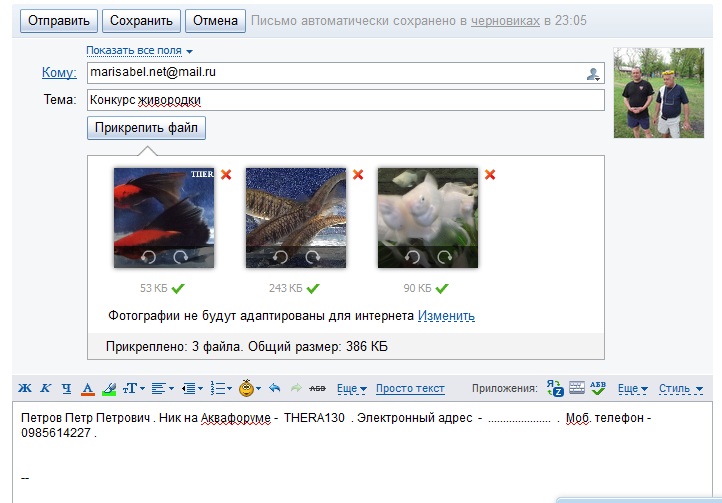Viewport: 722px width, 503px height.
Task: Click the 'Отправить' send button
Action: tap(56, 20)
